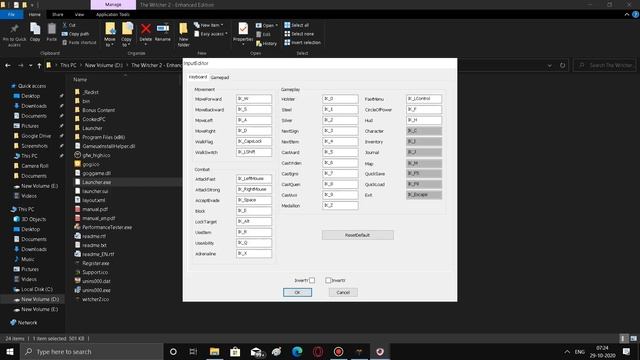Click Select all in the ribbon
Screen dimensions: 640x360
pyautogui.click(x=297, y=25)
